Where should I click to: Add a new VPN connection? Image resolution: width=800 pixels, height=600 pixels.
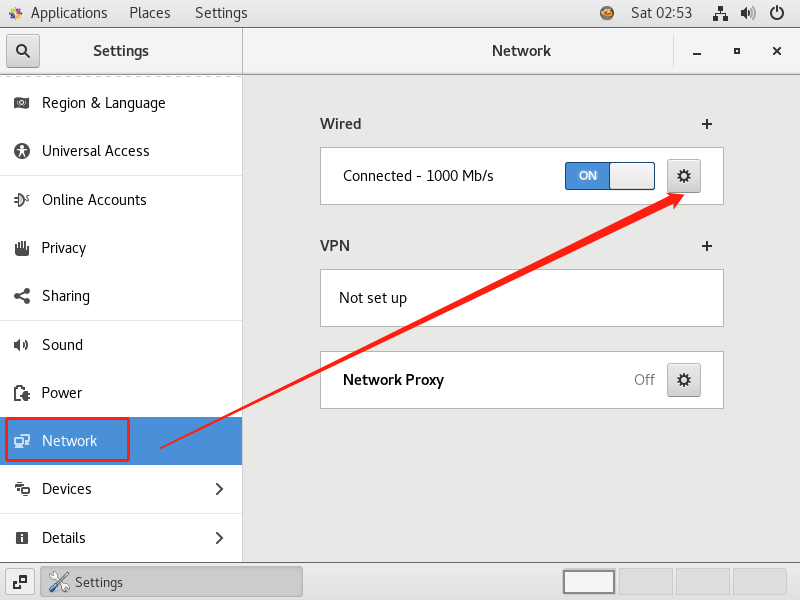tap(707, 246)
